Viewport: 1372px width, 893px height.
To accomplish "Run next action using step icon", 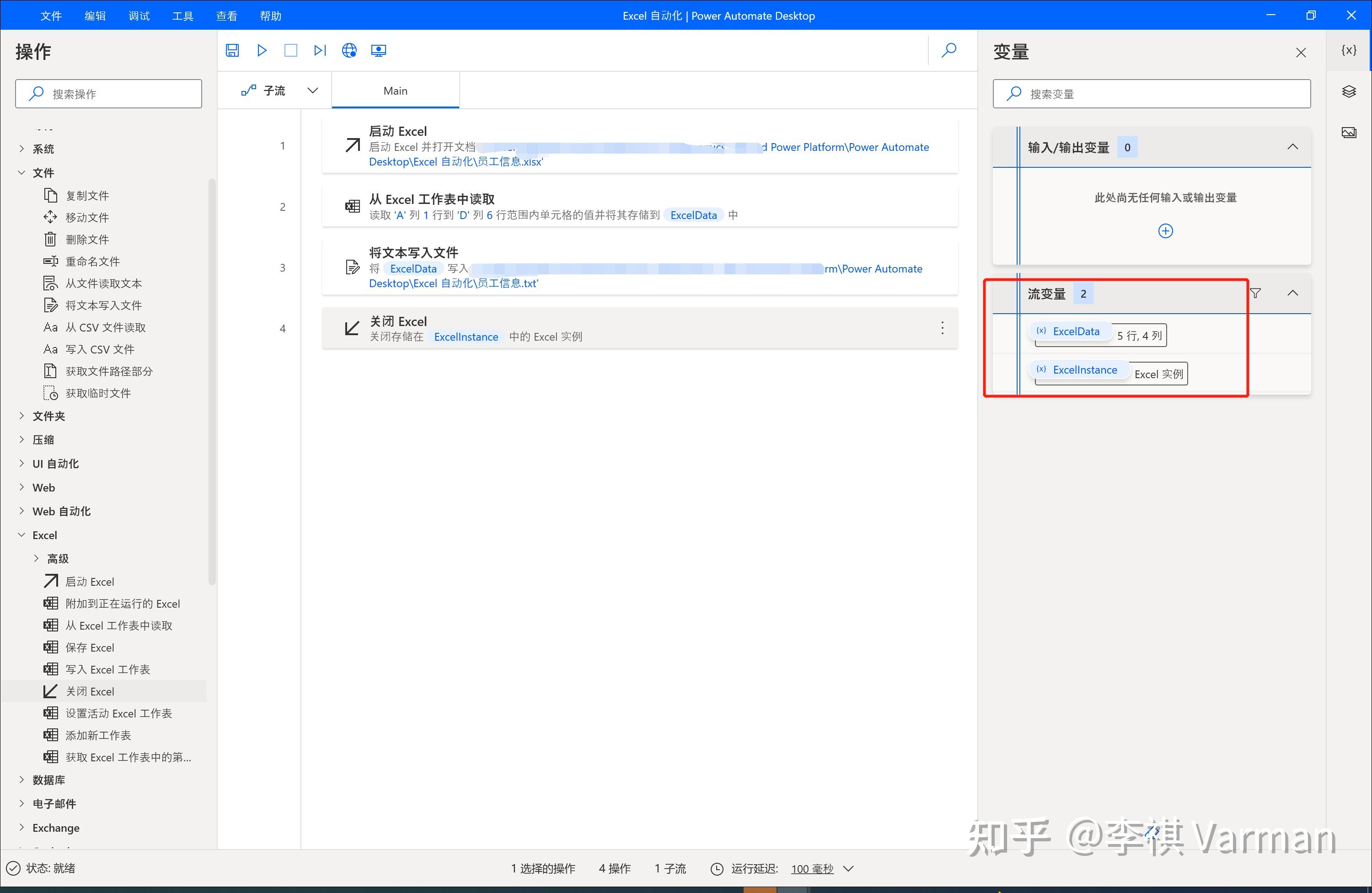I will [320, 50].
